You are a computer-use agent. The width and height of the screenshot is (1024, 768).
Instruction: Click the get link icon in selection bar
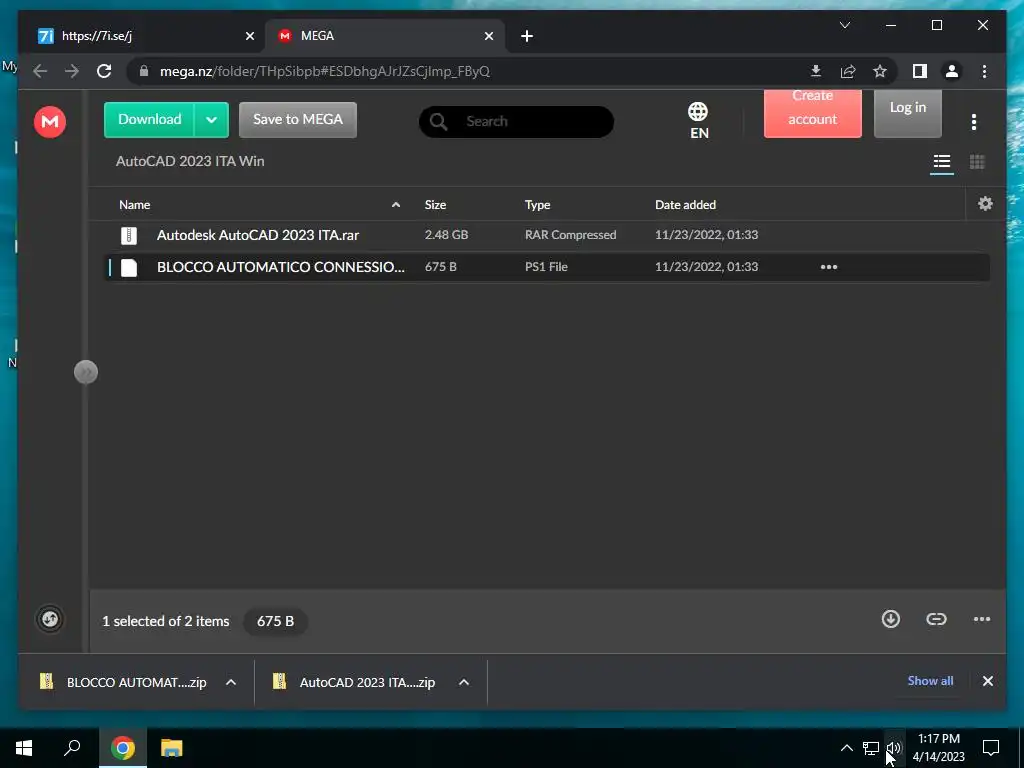coord(936,619)
